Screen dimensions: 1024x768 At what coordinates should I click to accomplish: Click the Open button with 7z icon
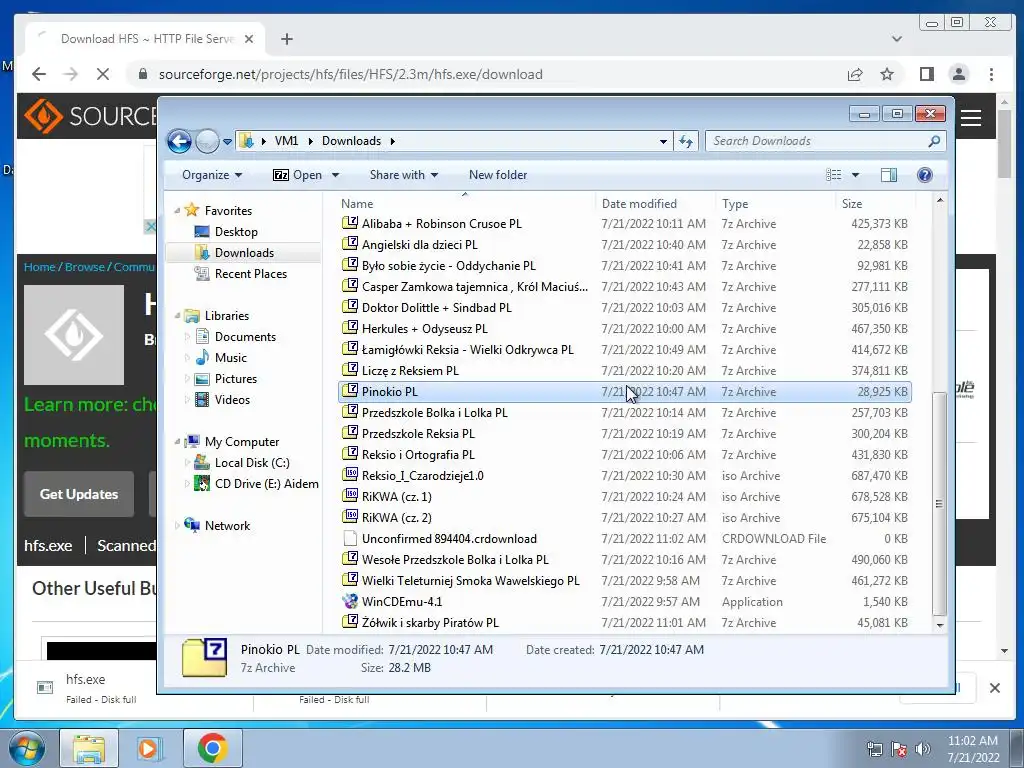298,175
